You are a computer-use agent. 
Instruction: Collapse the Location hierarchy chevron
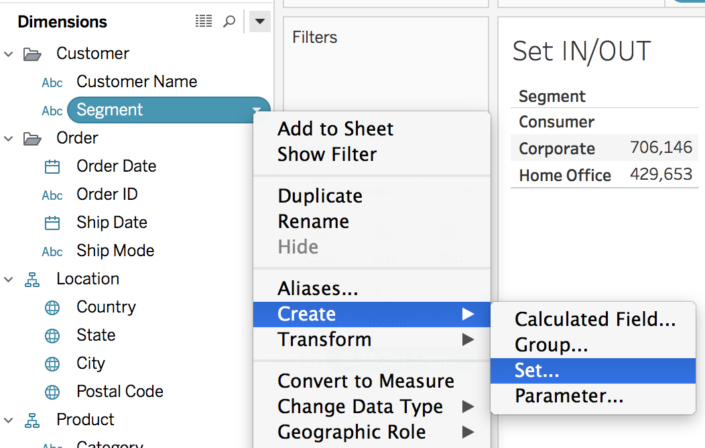click(x=9, y=280)
